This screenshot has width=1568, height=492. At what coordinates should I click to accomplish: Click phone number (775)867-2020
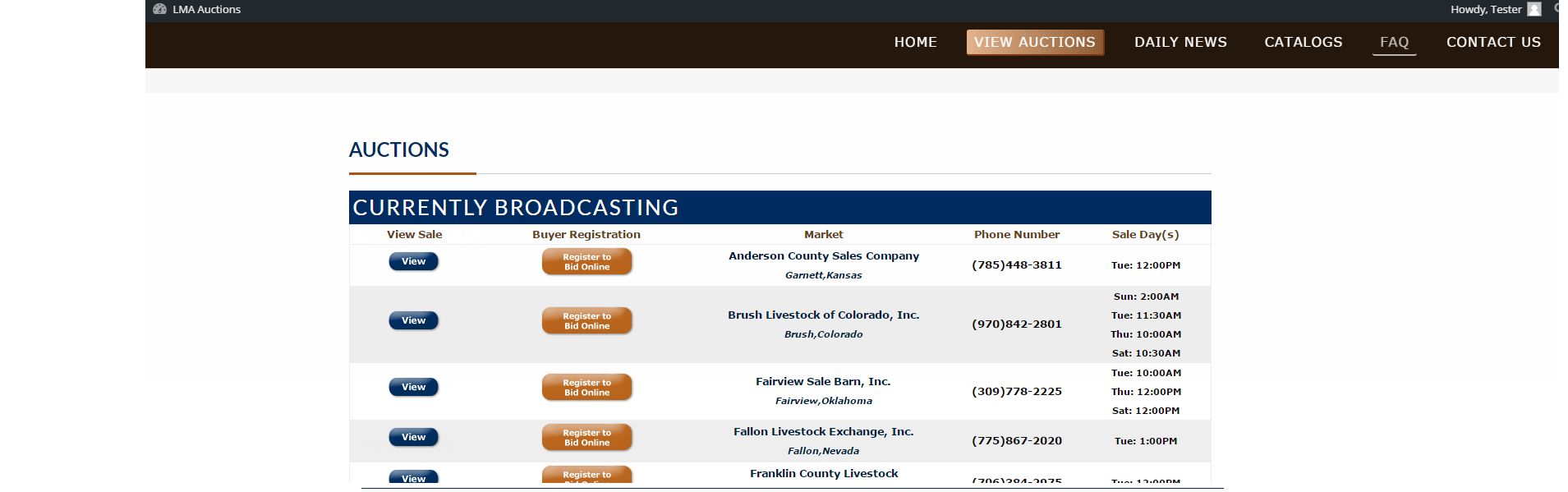click(1017, 441)
